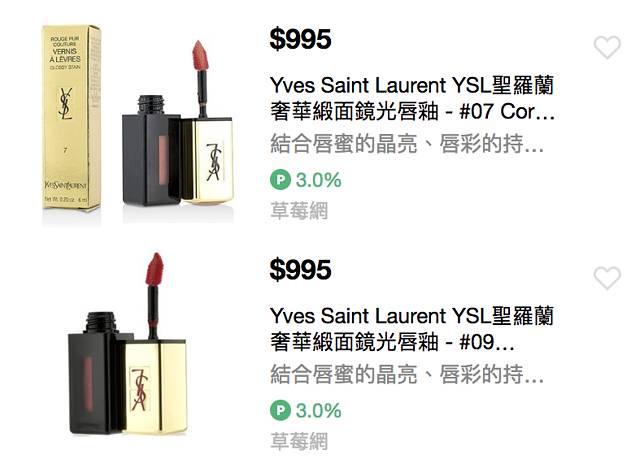Select the $995 price of second product
This screenshot has height=463, width=644.
pos(300,270)
